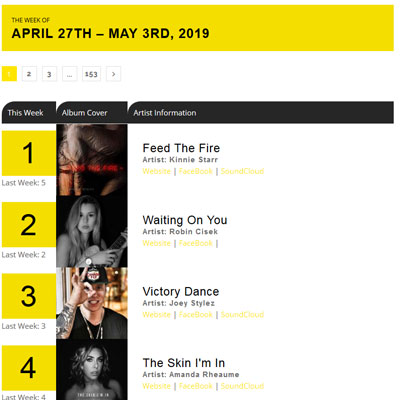Click pagination ellipsis button
The height and width of the screenshot is (400, 400).
click(x=69, y=74)
